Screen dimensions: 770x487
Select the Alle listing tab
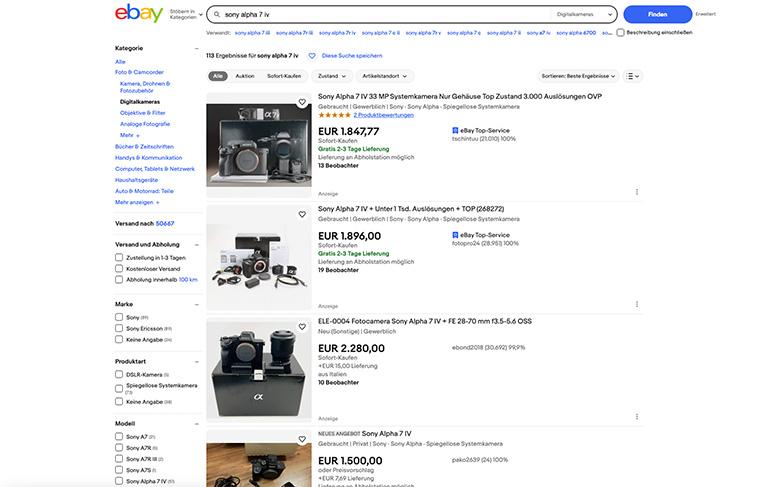pos(218,76)
